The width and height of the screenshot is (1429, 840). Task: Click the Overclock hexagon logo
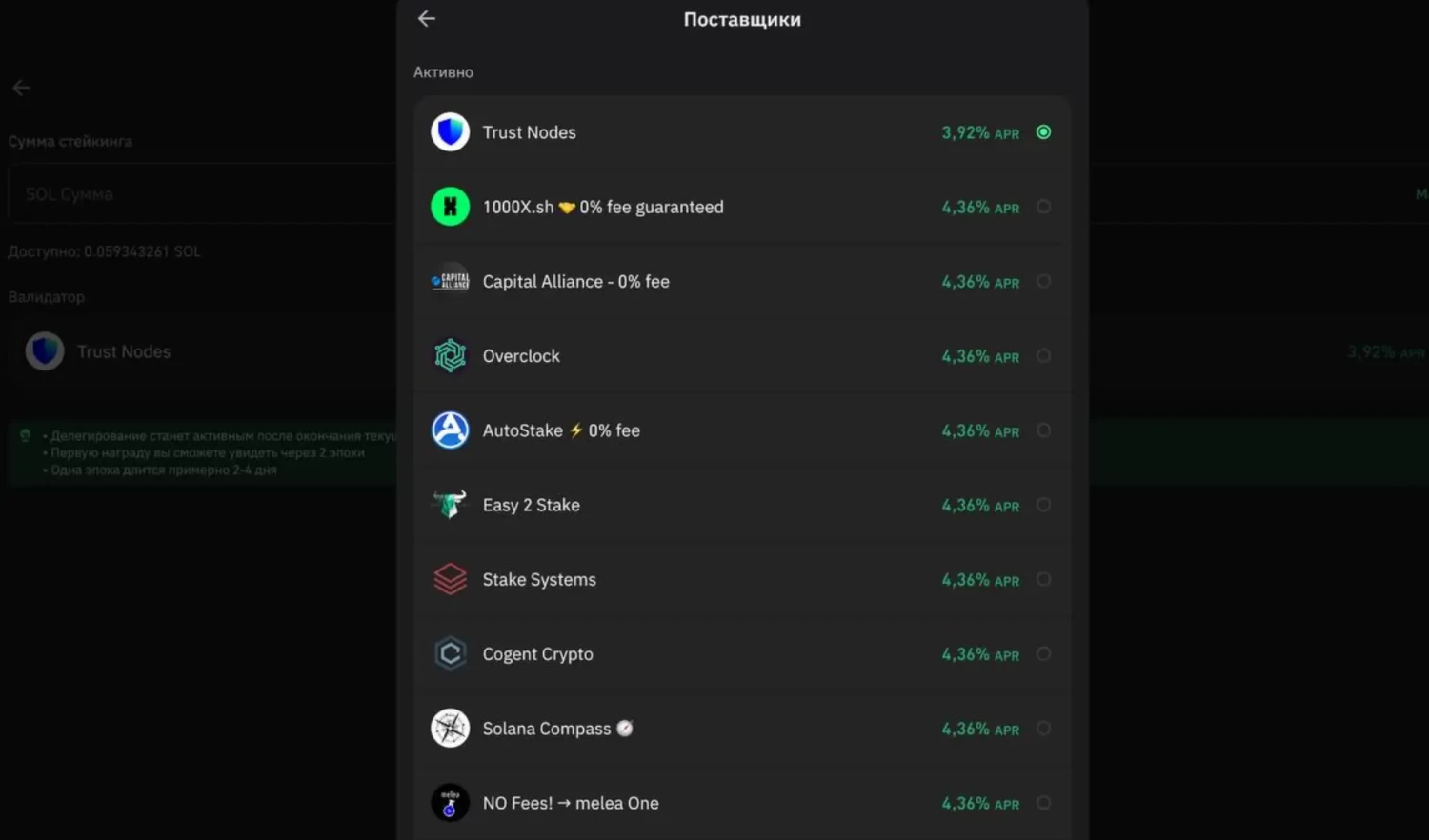pyautogui.click(x=450, y=356)
